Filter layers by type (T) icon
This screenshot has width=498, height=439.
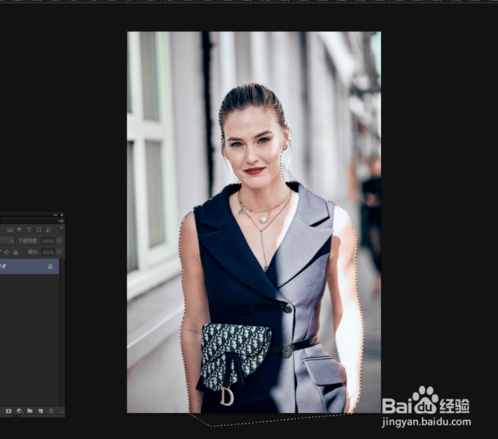pos(29,230)
